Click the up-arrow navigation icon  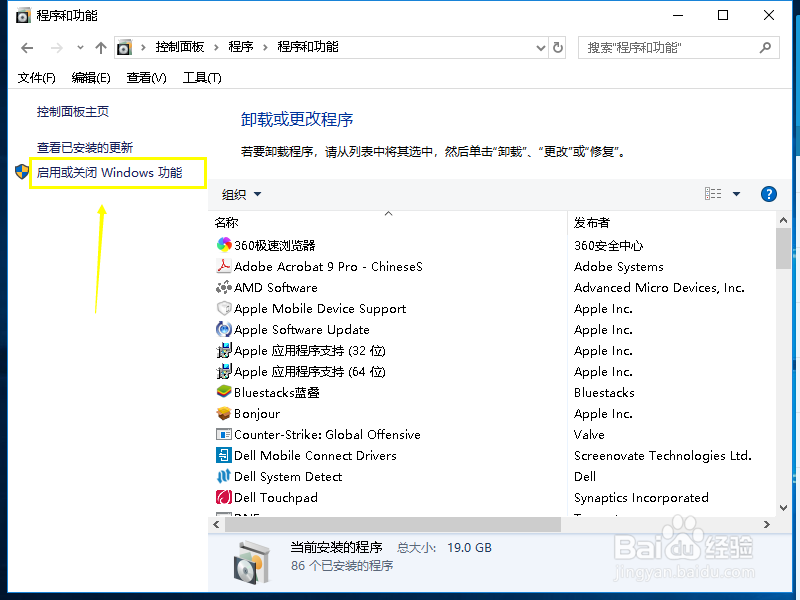click(100, 46)
